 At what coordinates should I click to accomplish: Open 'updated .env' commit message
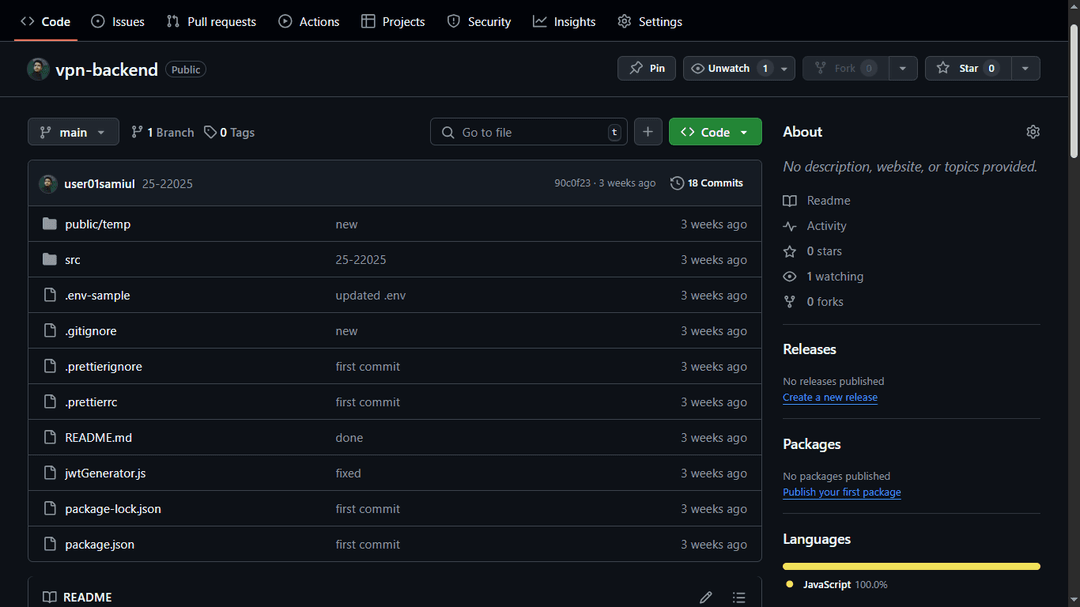coord(371,295)
